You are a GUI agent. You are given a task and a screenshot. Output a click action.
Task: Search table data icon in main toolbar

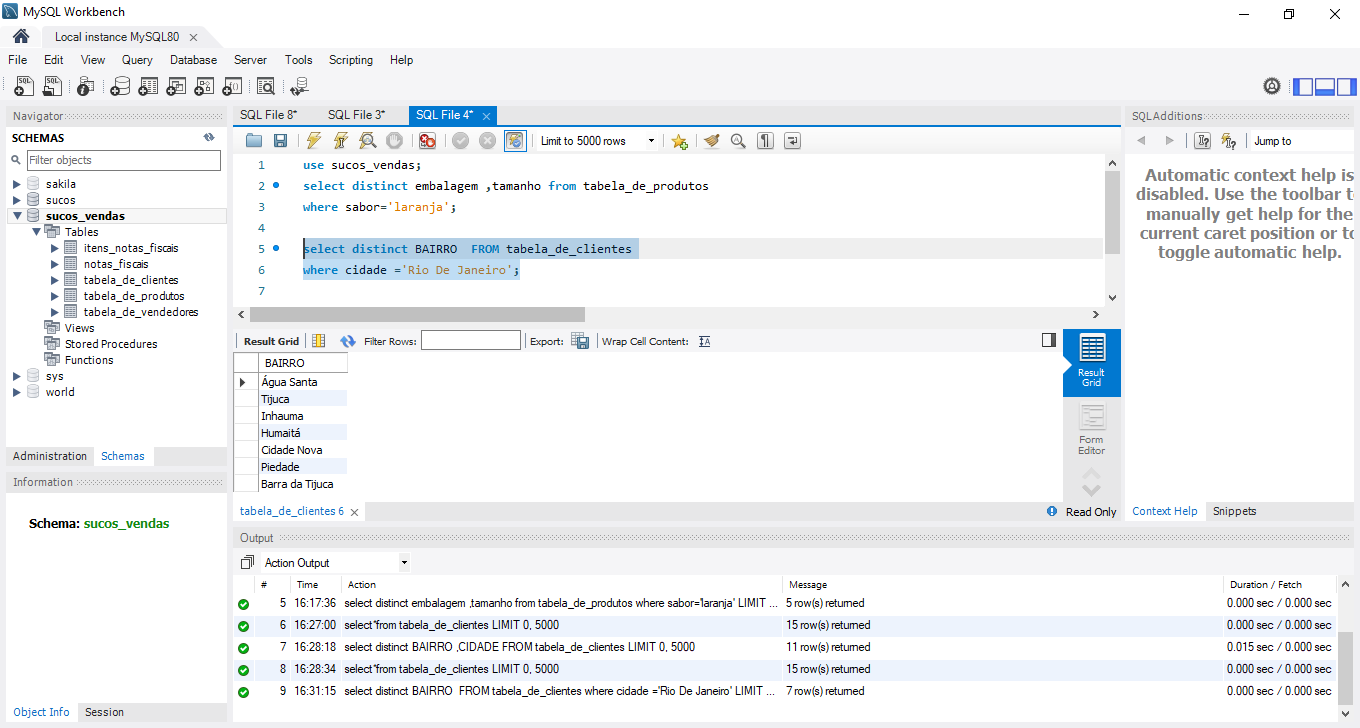[266, 87]
